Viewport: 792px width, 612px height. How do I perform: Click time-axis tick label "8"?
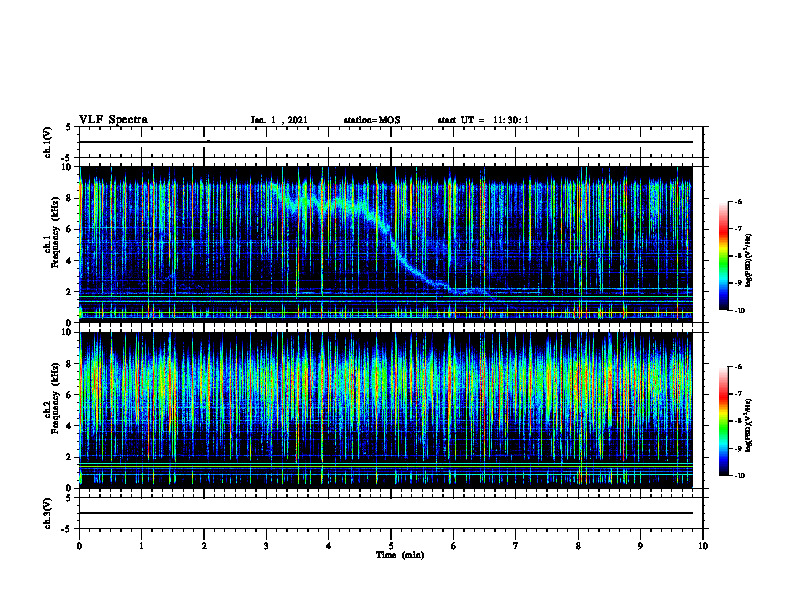pos(578,546)
